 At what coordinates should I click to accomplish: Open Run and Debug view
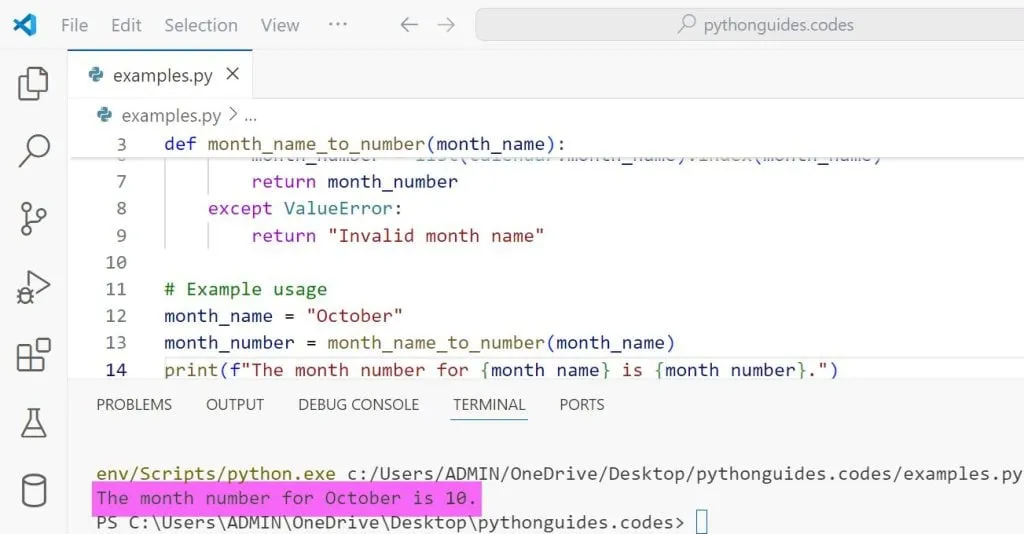pyautogui.click(x=34, y=287)
